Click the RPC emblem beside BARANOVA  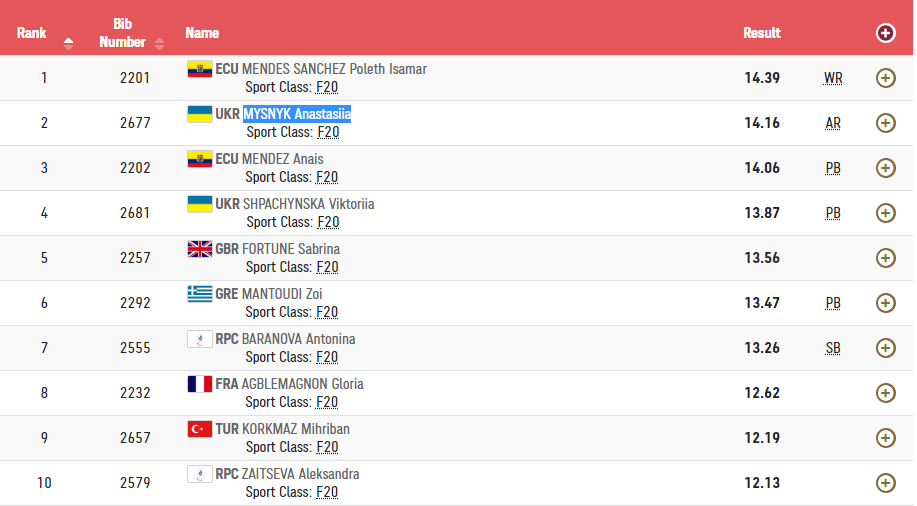point(200,339)
